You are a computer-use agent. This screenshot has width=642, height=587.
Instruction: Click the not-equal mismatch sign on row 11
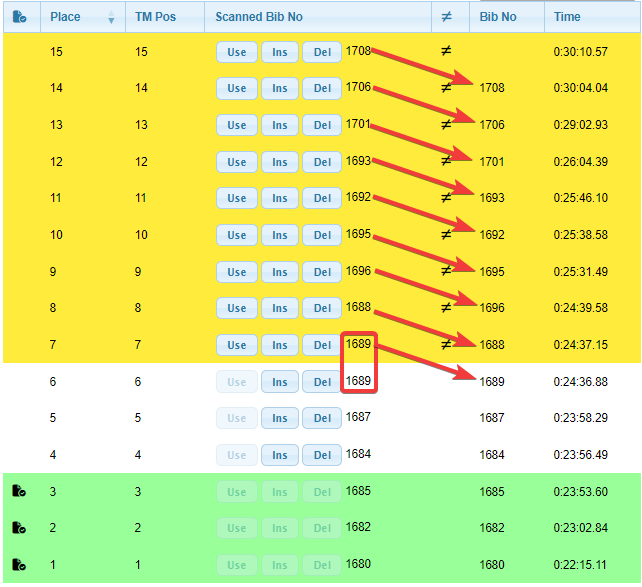point(447,198)
